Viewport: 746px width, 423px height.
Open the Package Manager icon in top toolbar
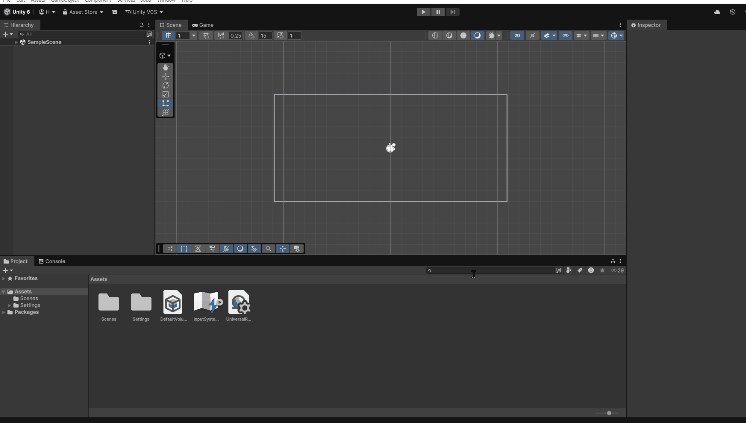coord(114,12)
